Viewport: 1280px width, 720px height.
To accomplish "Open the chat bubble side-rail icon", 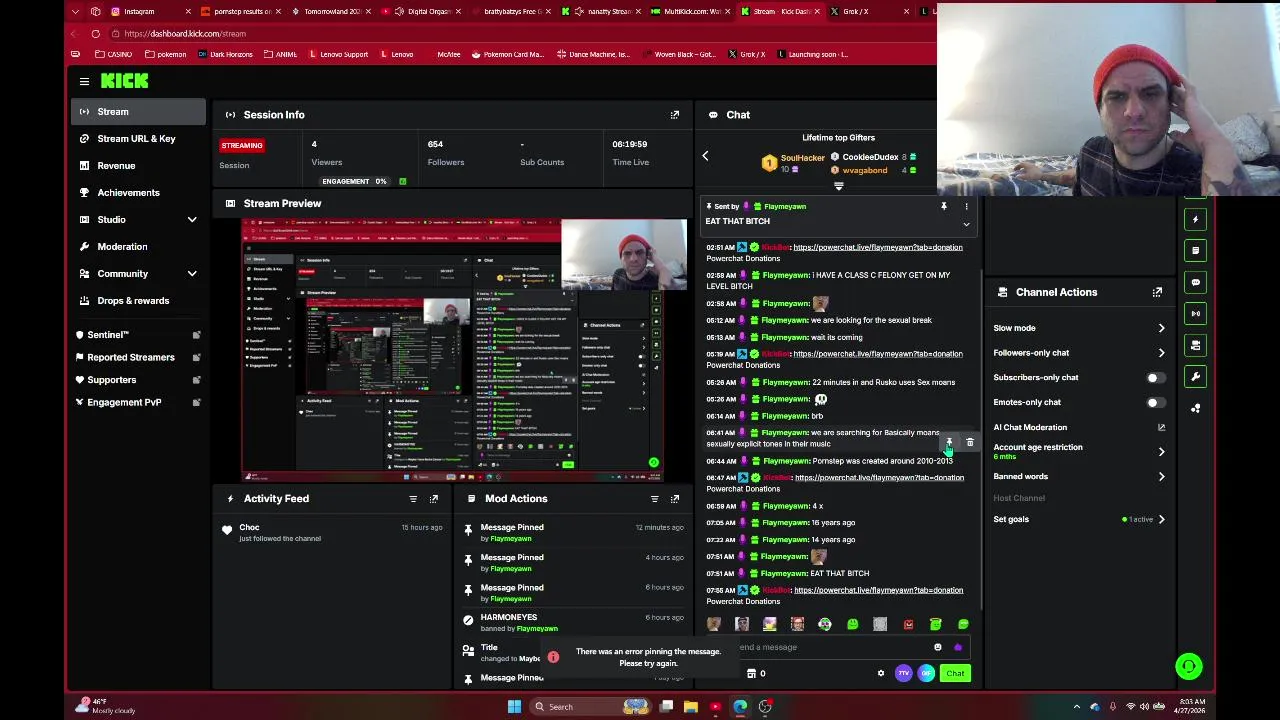I will [x=1195, y=282].
